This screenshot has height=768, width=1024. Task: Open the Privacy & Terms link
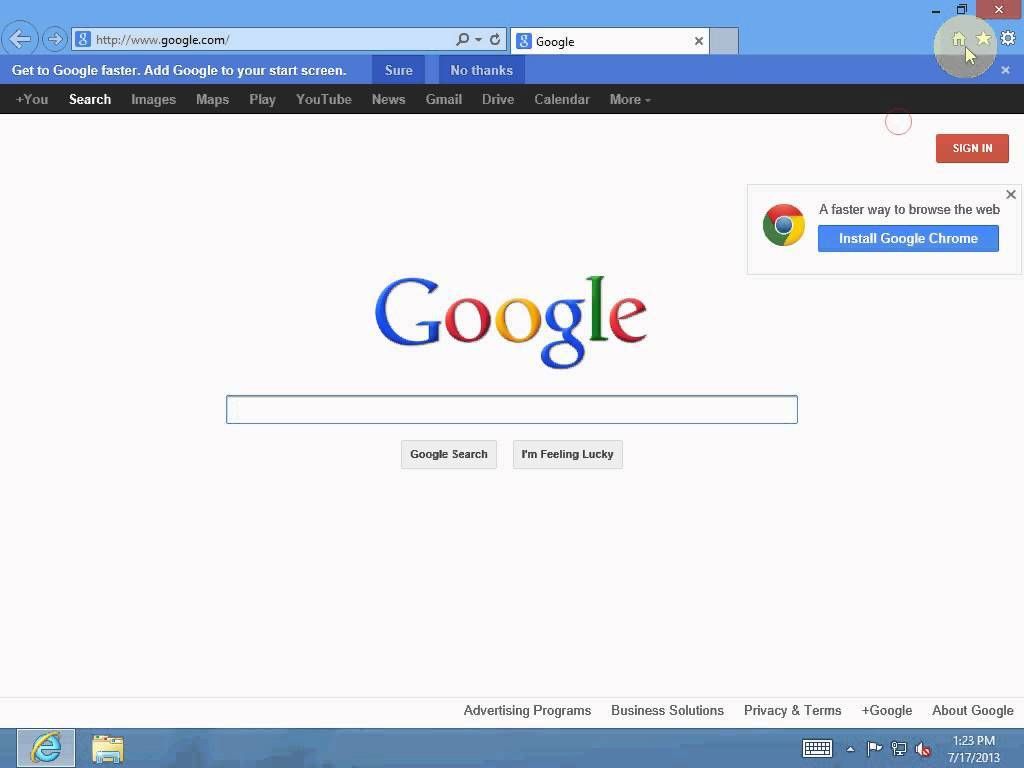792,711
